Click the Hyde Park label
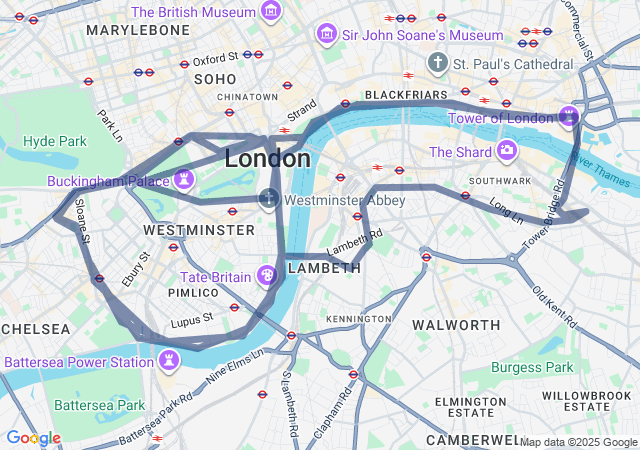Screen dimensions: 640x450 click(55, 141)
